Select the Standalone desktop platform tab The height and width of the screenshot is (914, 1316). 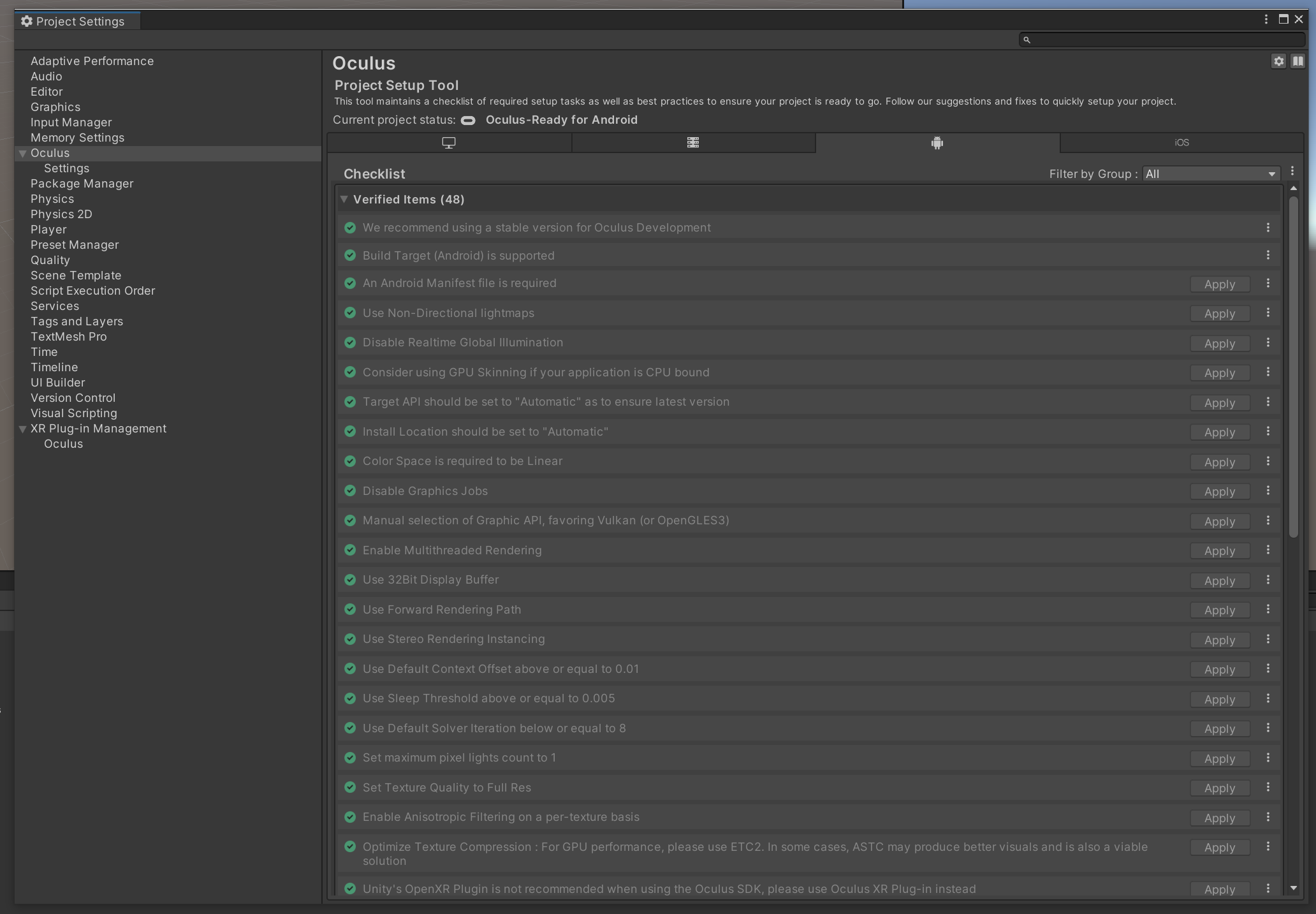click(449, 143)
